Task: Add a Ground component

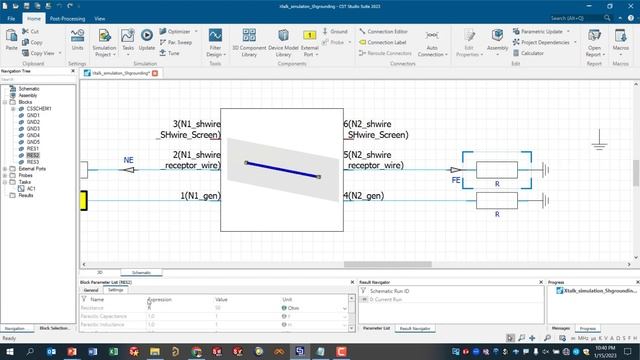Action: pos(335,31)
